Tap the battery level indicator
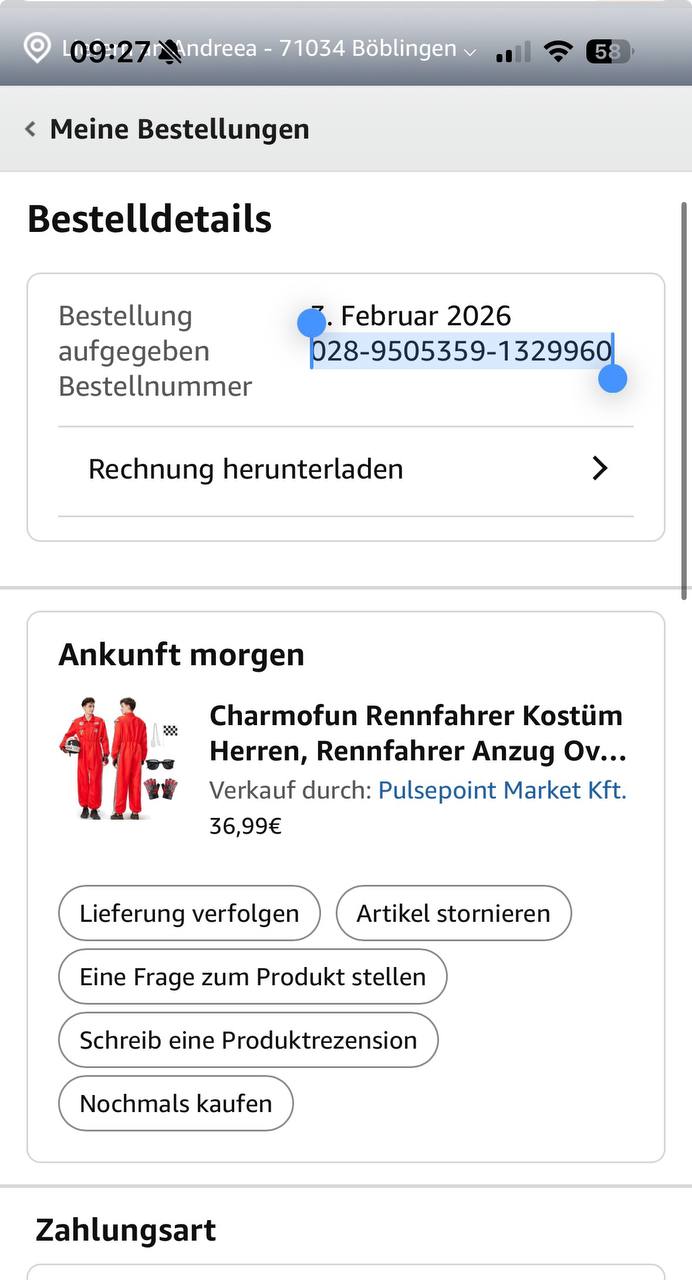Image resolution: width=692 pixels, height=1280 pixels. pyautogui.click(x=607, y=51)
